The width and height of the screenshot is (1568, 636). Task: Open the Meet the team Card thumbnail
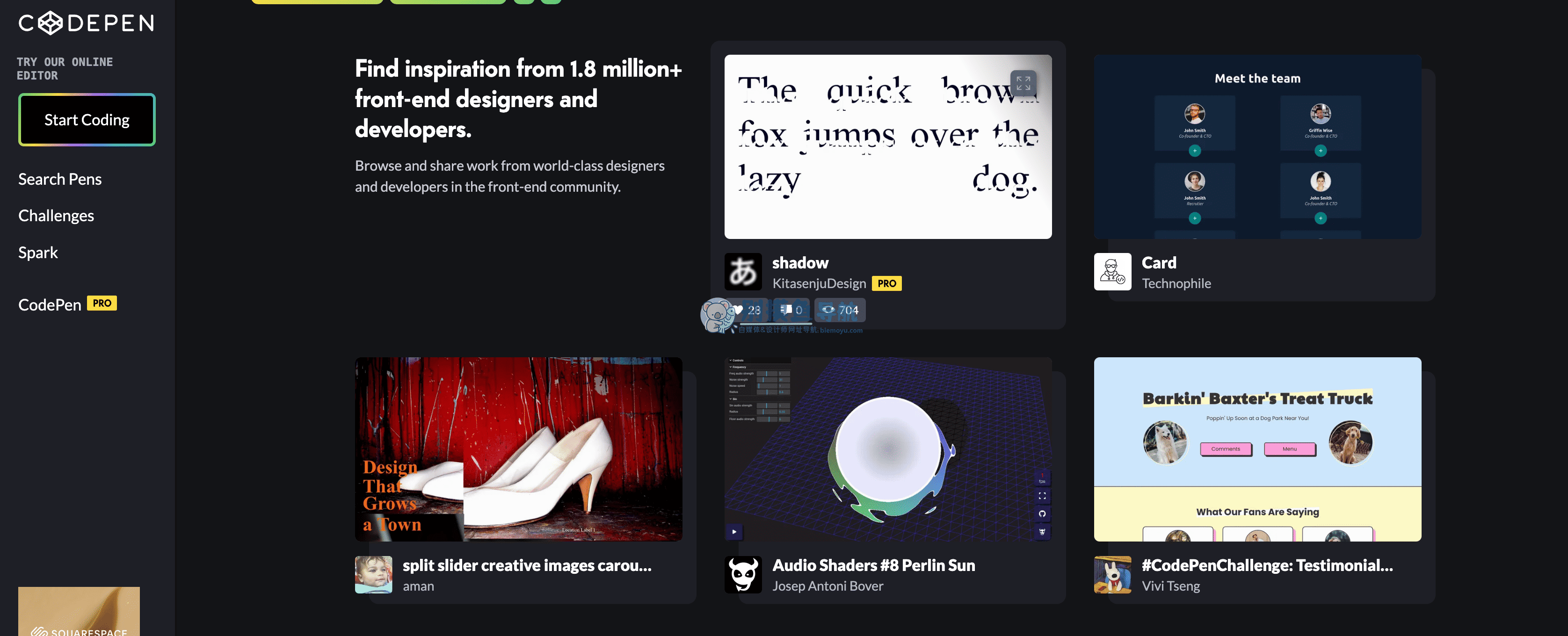pos(1257,147)
